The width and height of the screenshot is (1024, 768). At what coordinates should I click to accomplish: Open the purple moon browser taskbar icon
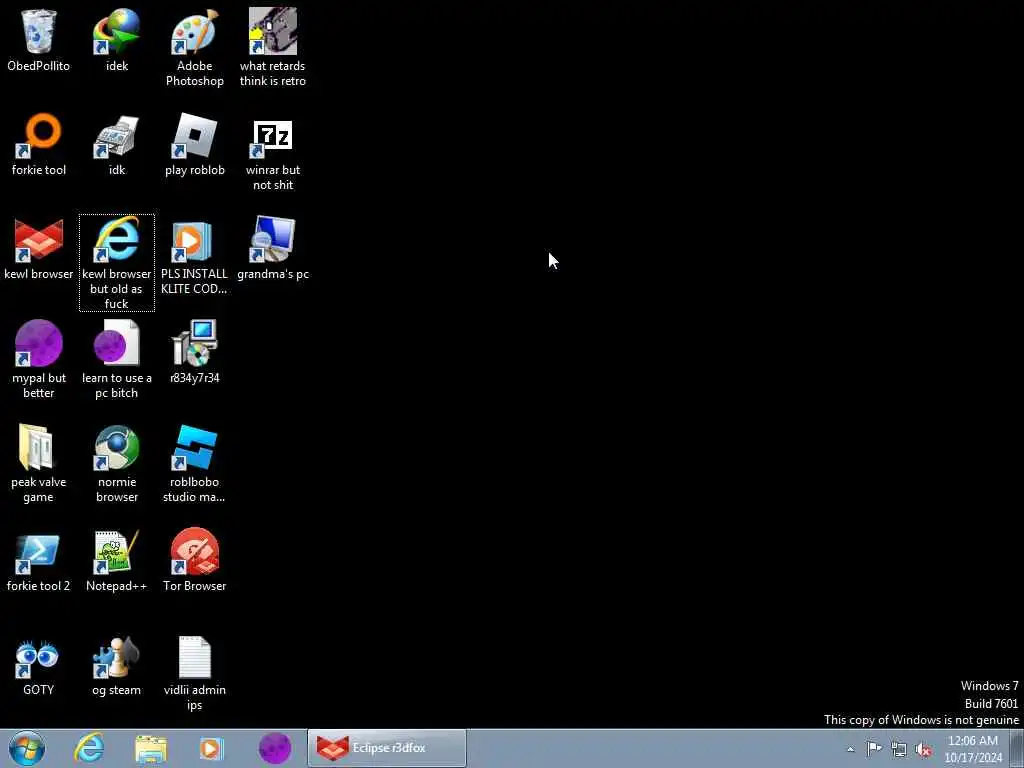pos(275,748)
